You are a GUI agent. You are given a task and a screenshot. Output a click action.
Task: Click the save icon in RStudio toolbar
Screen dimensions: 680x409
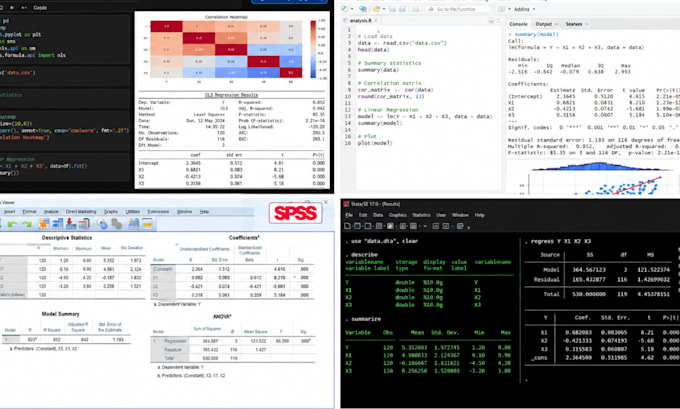coord(392,9)
